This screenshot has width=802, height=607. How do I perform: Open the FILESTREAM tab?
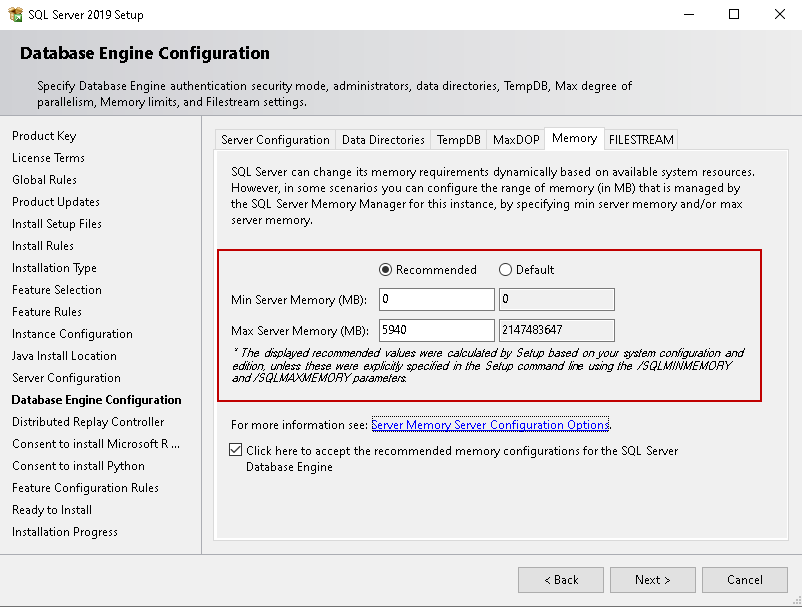[x=641, y=140]
